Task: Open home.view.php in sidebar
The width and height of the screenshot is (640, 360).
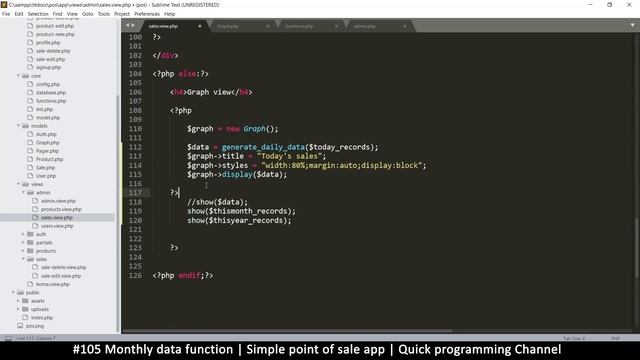Action: coord(53,284)
